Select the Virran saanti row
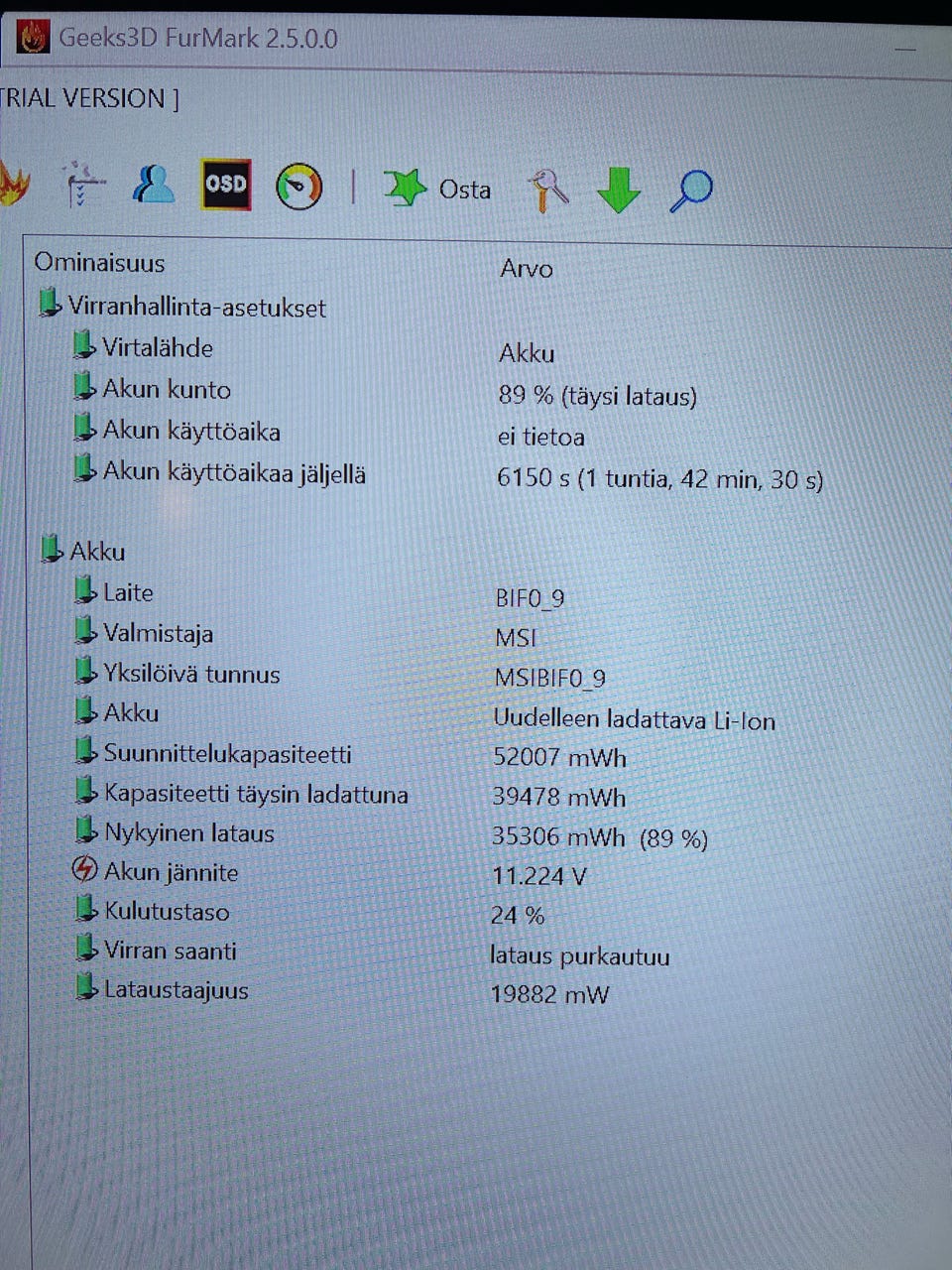Image resolution: width=952 pixels, height=1270 pixels. (171, 952)
